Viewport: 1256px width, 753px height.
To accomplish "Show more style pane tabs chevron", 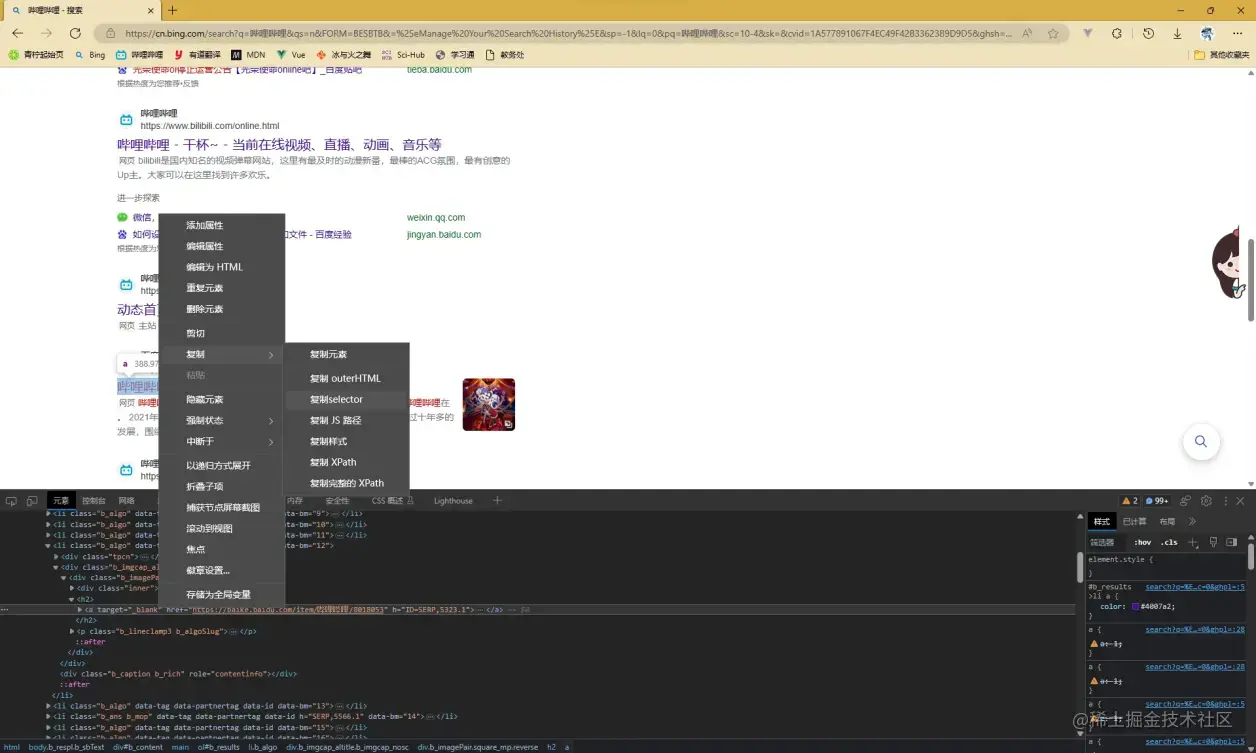I will tap(1192, 521).
